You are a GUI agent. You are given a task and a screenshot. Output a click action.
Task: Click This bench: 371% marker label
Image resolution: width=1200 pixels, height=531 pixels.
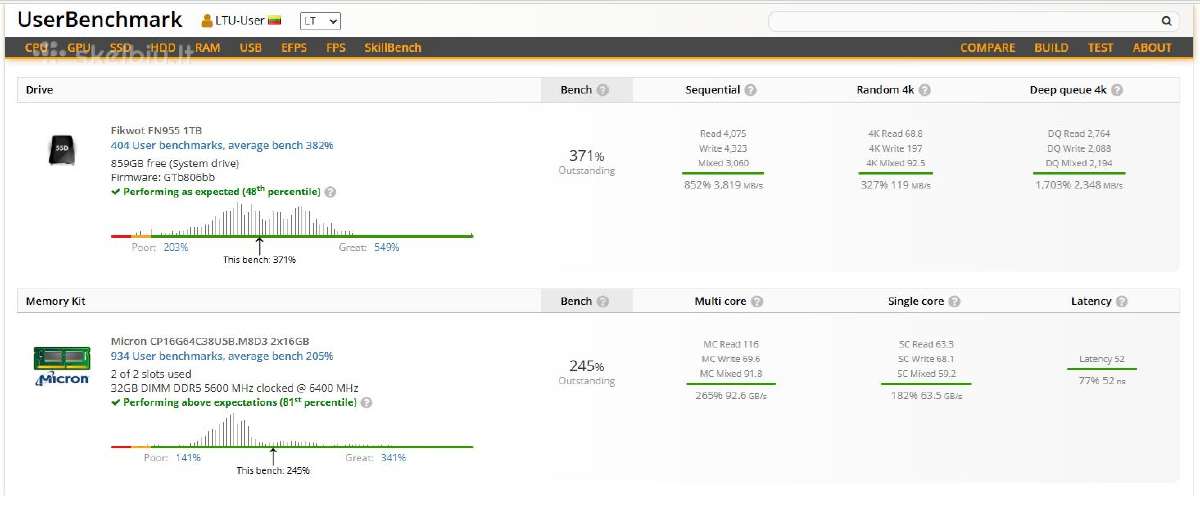[260, 260]
